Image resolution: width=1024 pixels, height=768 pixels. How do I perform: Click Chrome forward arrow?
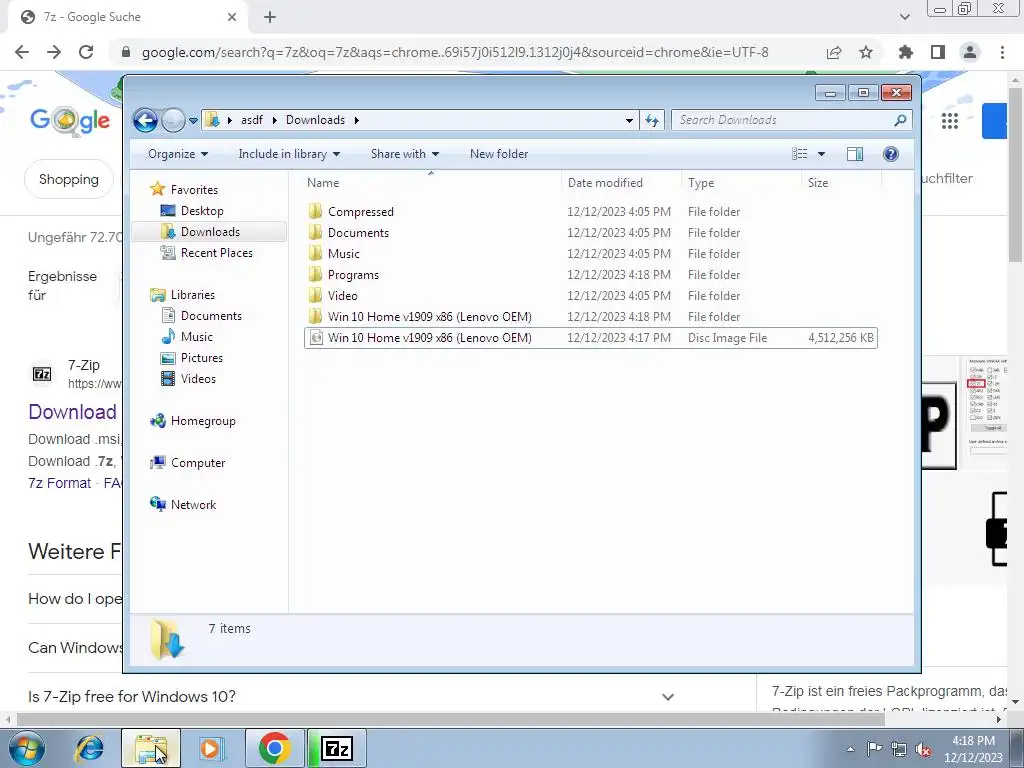click(x=54, y=52)
